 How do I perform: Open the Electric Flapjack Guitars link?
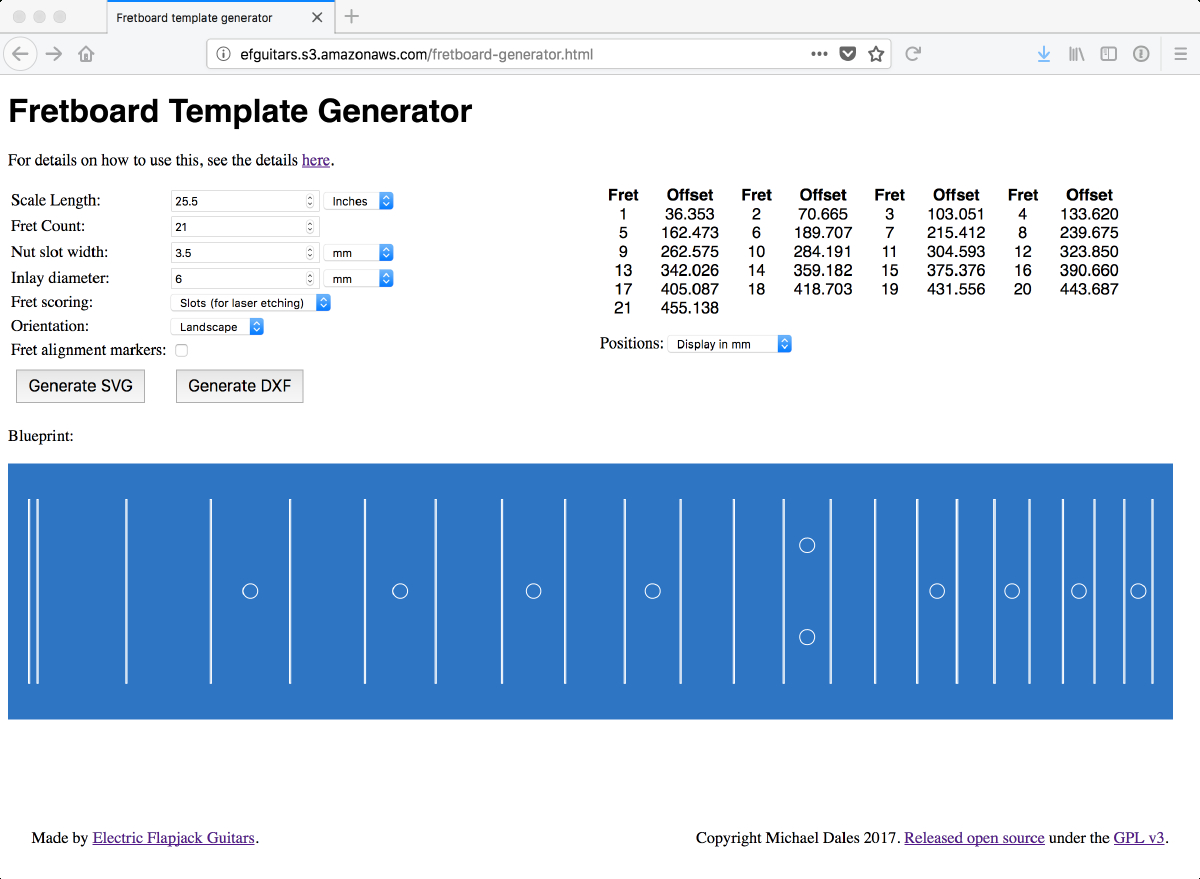[x=173, y=838]
